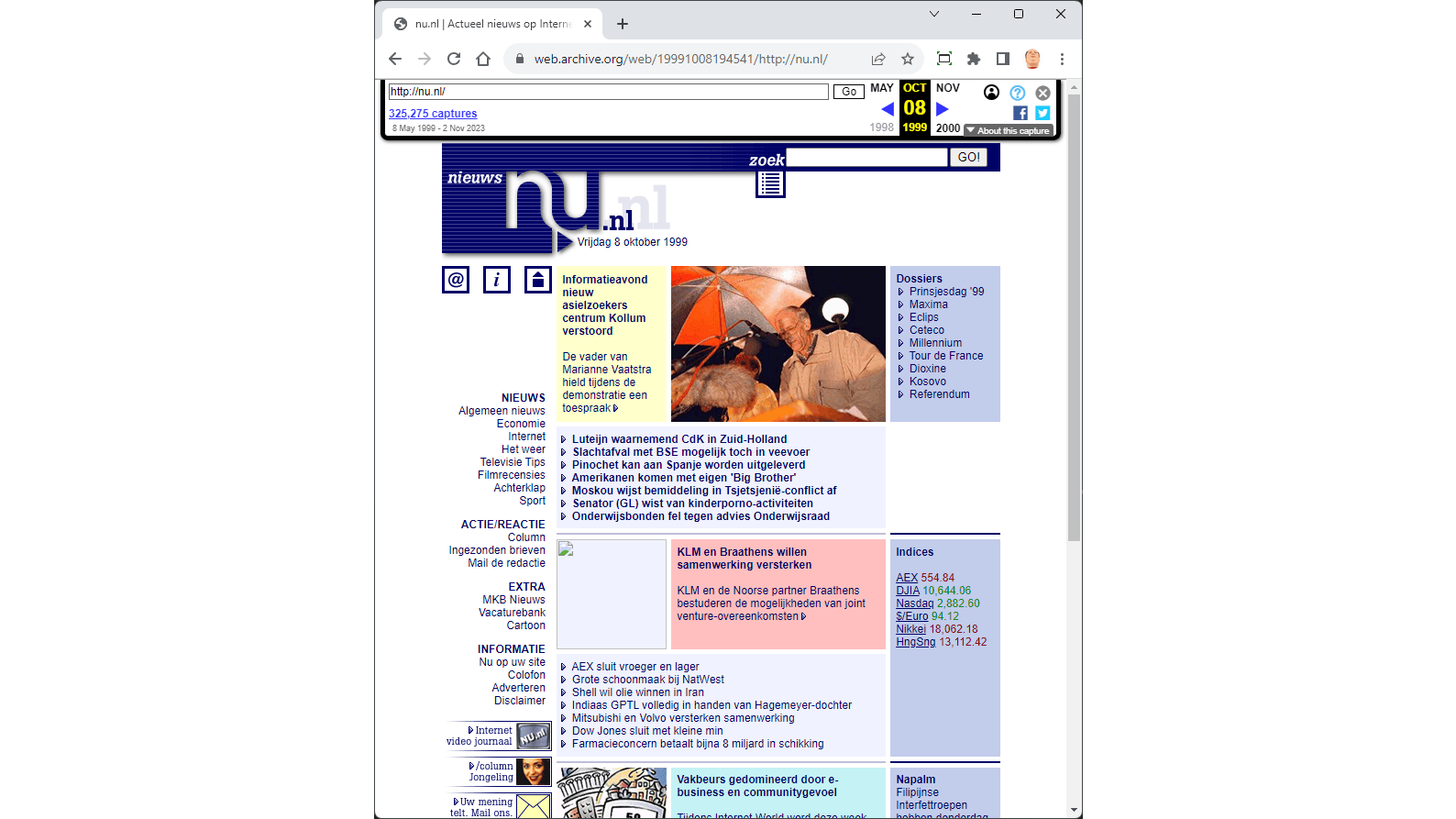
Task: Reload the current page
Action: click(454, 59)
